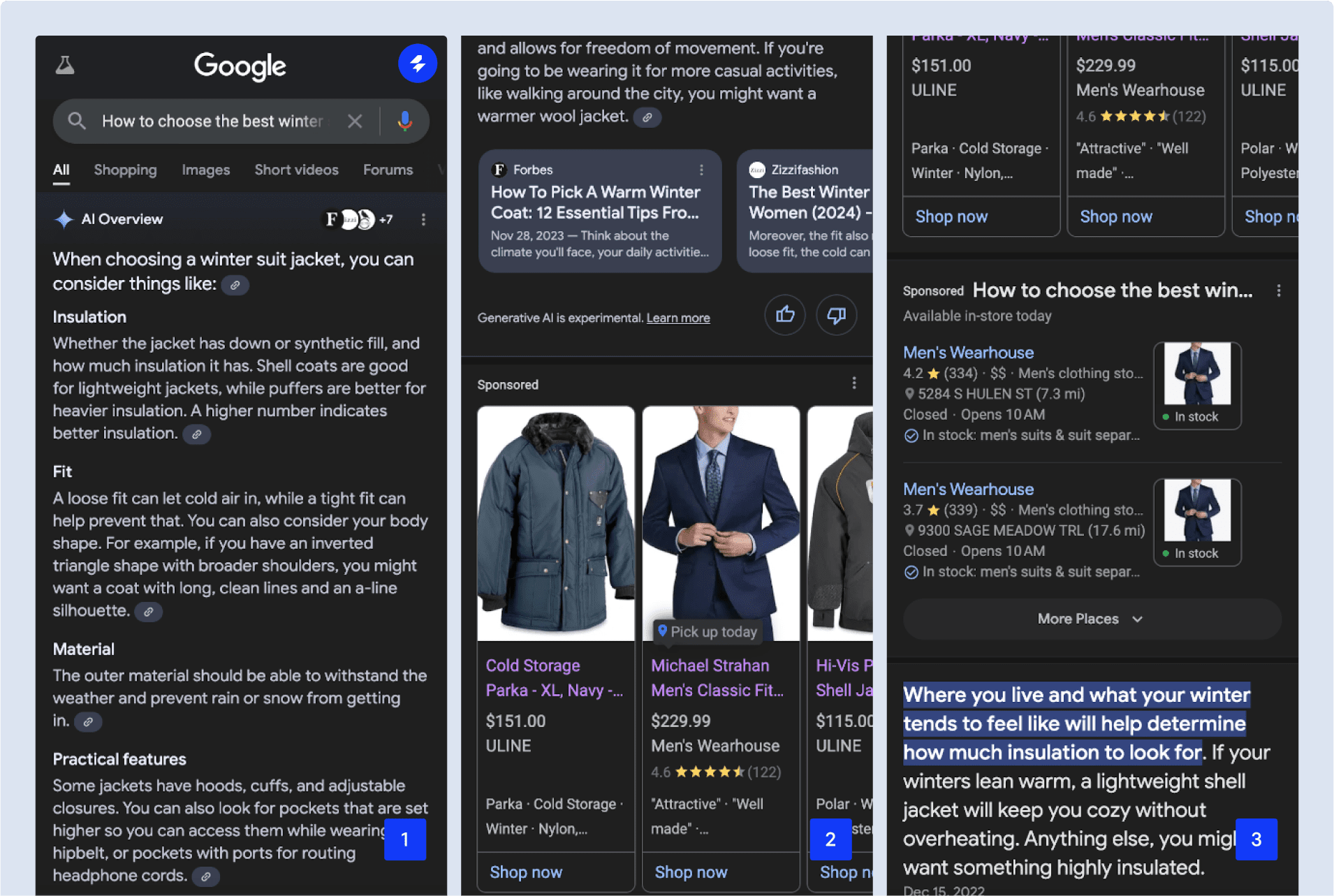The image size is (1334, 896).
Task: Thumbs down the AI overview
Action: coord(836,315)
